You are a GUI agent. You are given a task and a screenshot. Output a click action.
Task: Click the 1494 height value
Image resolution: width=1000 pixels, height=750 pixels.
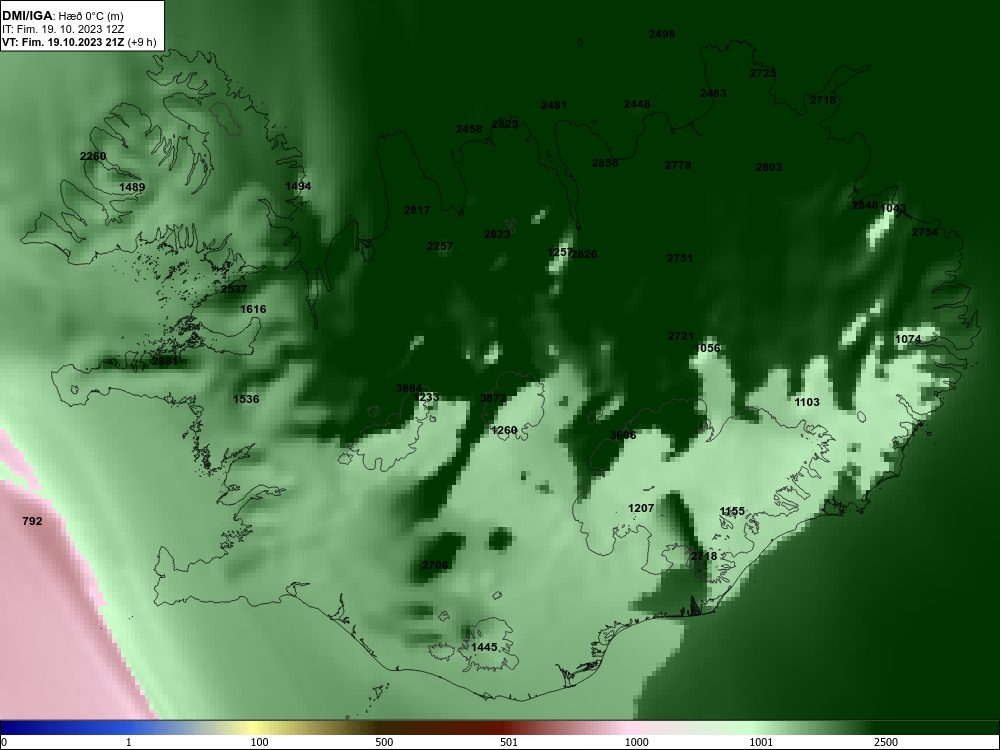click(298, 186)
